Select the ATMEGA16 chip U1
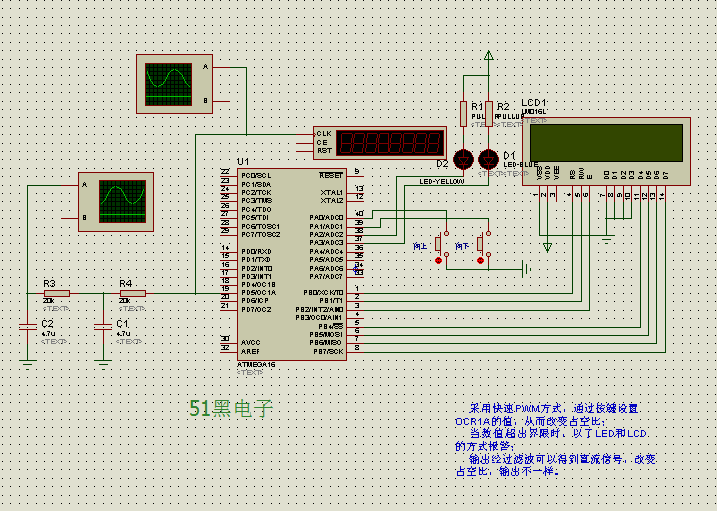Viewport: 717px width, 511px height. tap(292, 264)
